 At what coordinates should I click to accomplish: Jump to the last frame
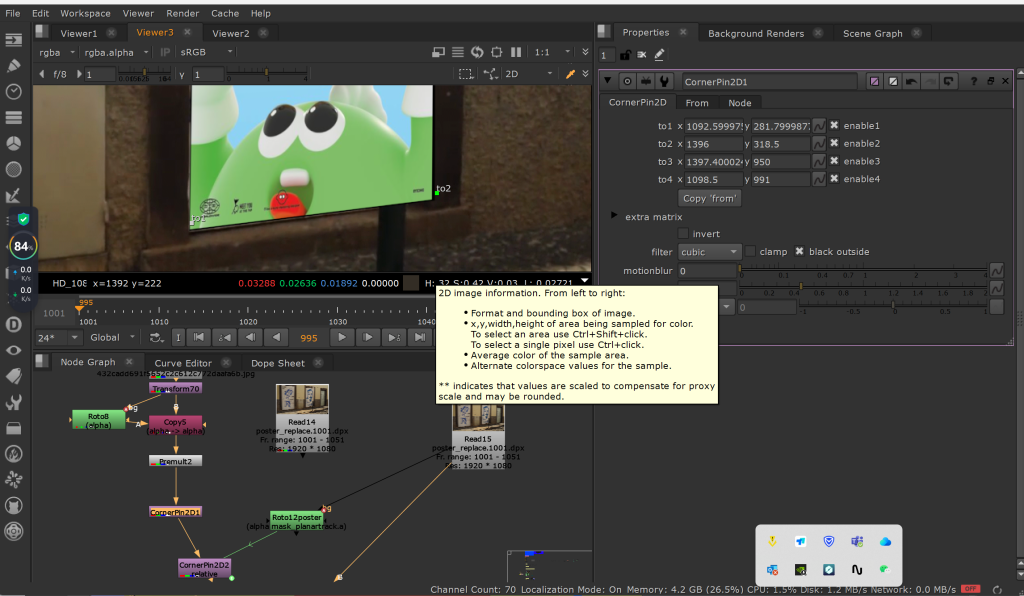click(420, 337)
